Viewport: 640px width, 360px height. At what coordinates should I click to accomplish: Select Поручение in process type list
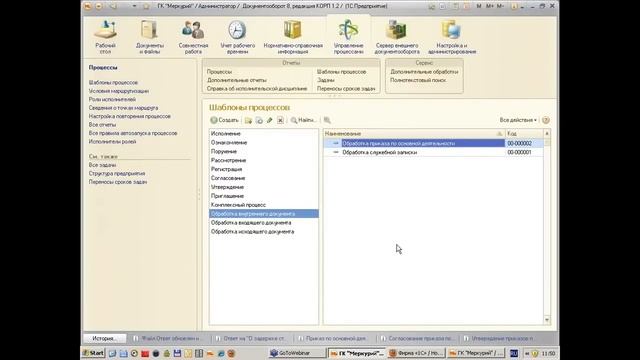pyautogui.click(x=264, y=151)
